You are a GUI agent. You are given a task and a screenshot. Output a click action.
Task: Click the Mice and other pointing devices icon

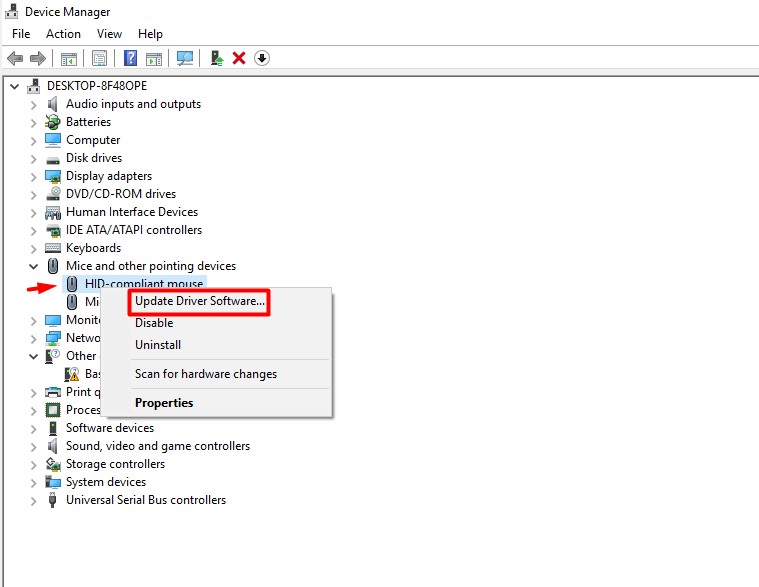click(52, 266)
